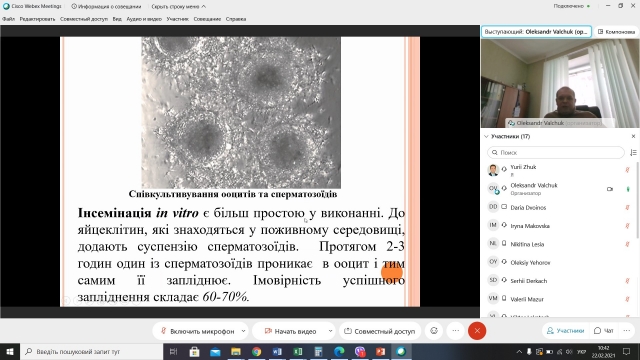Screen dimensions: 640x360
Task: Toggle the Участники panel button
Action: pos(566,331)
